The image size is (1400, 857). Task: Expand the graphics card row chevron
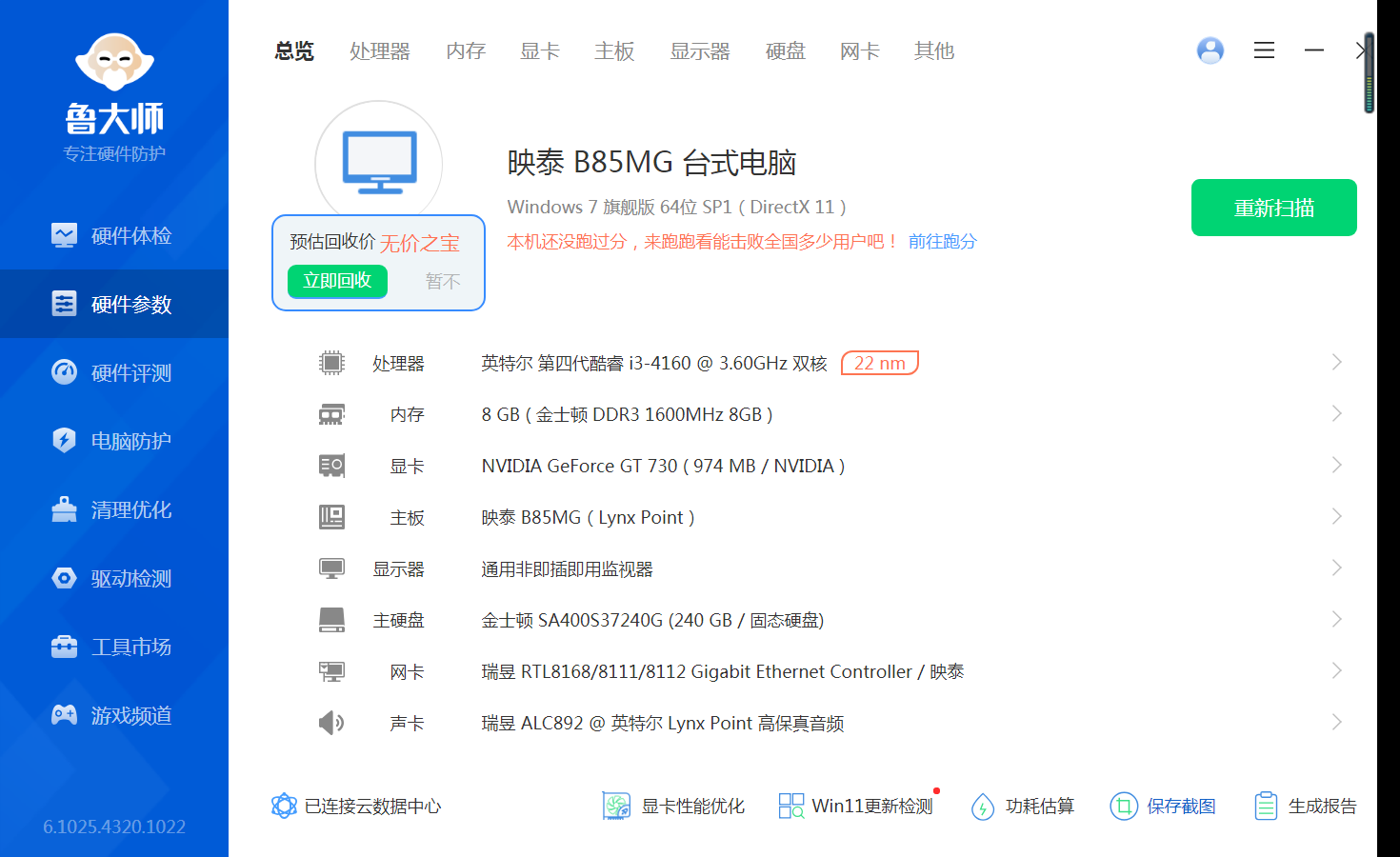tap(1336, 466)
